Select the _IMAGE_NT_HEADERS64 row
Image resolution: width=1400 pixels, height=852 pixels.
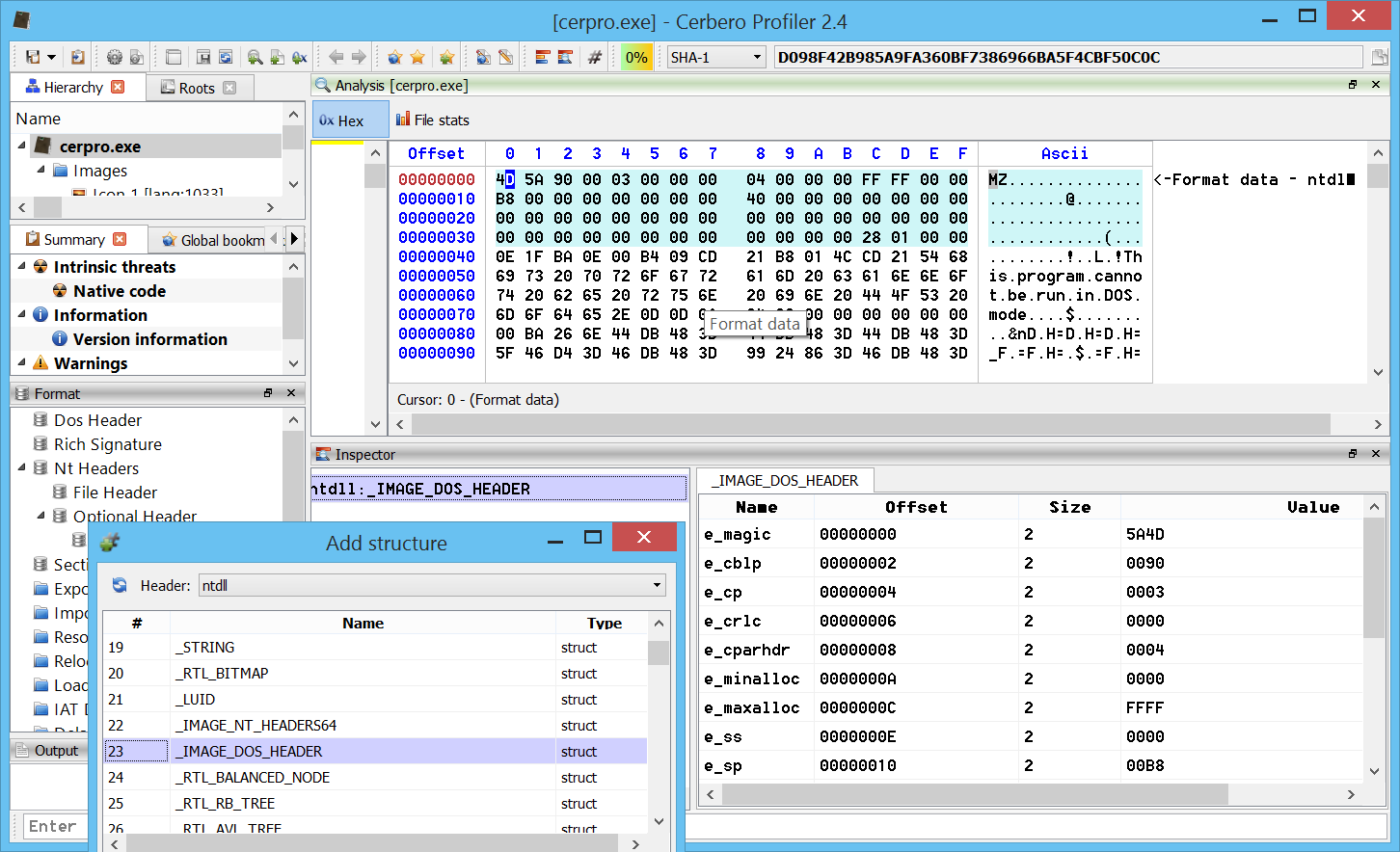376,726
